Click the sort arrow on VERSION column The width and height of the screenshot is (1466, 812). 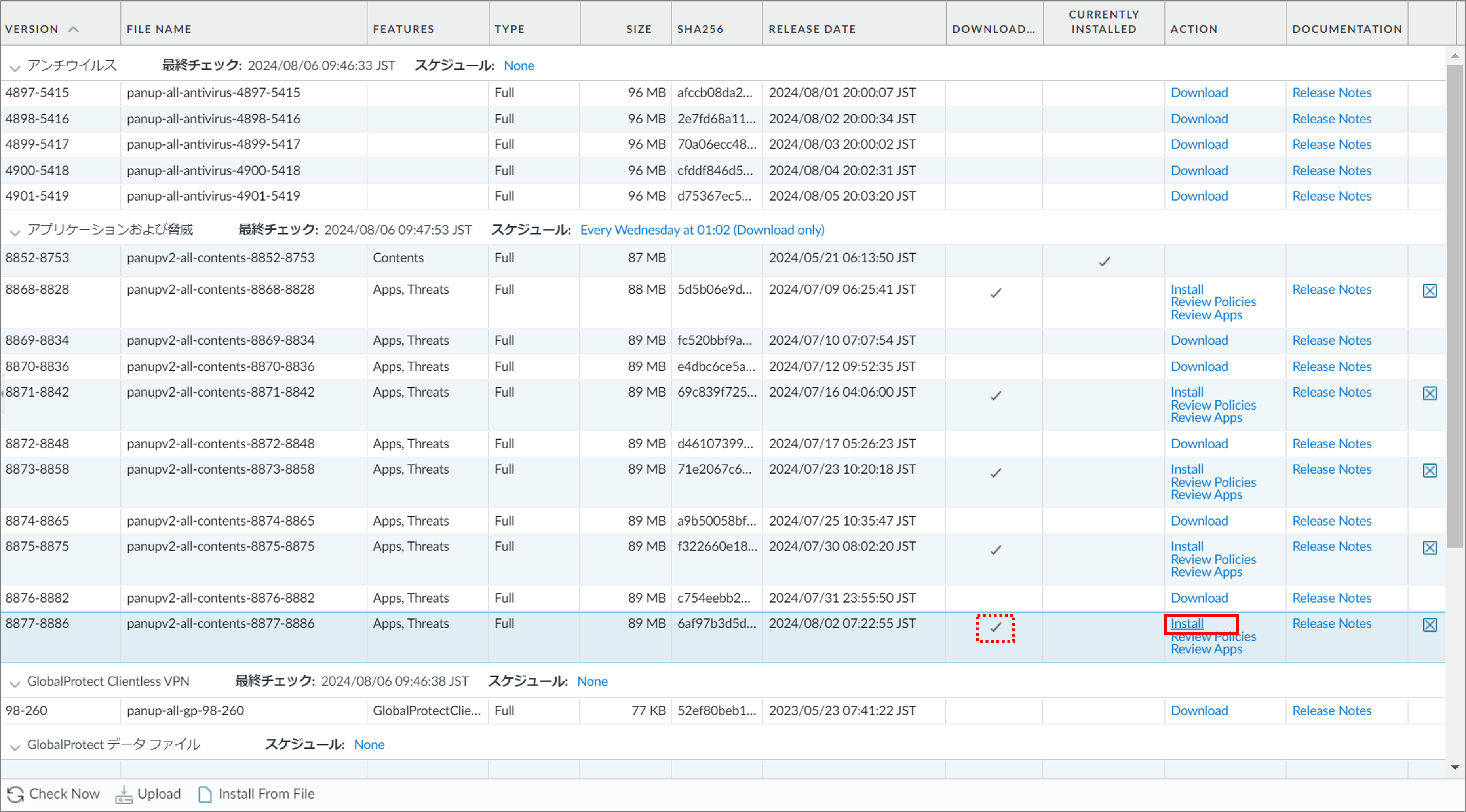(x=73, y=29)
